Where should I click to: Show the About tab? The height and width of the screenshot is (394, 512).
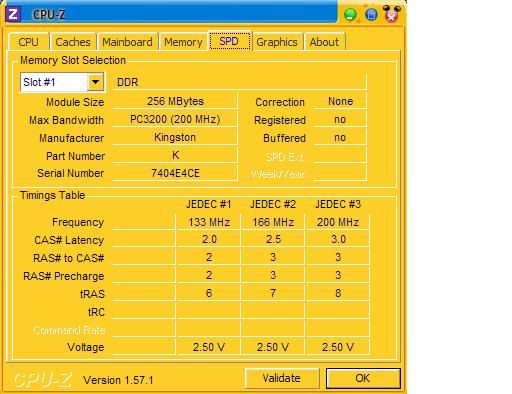pos(324,42)
